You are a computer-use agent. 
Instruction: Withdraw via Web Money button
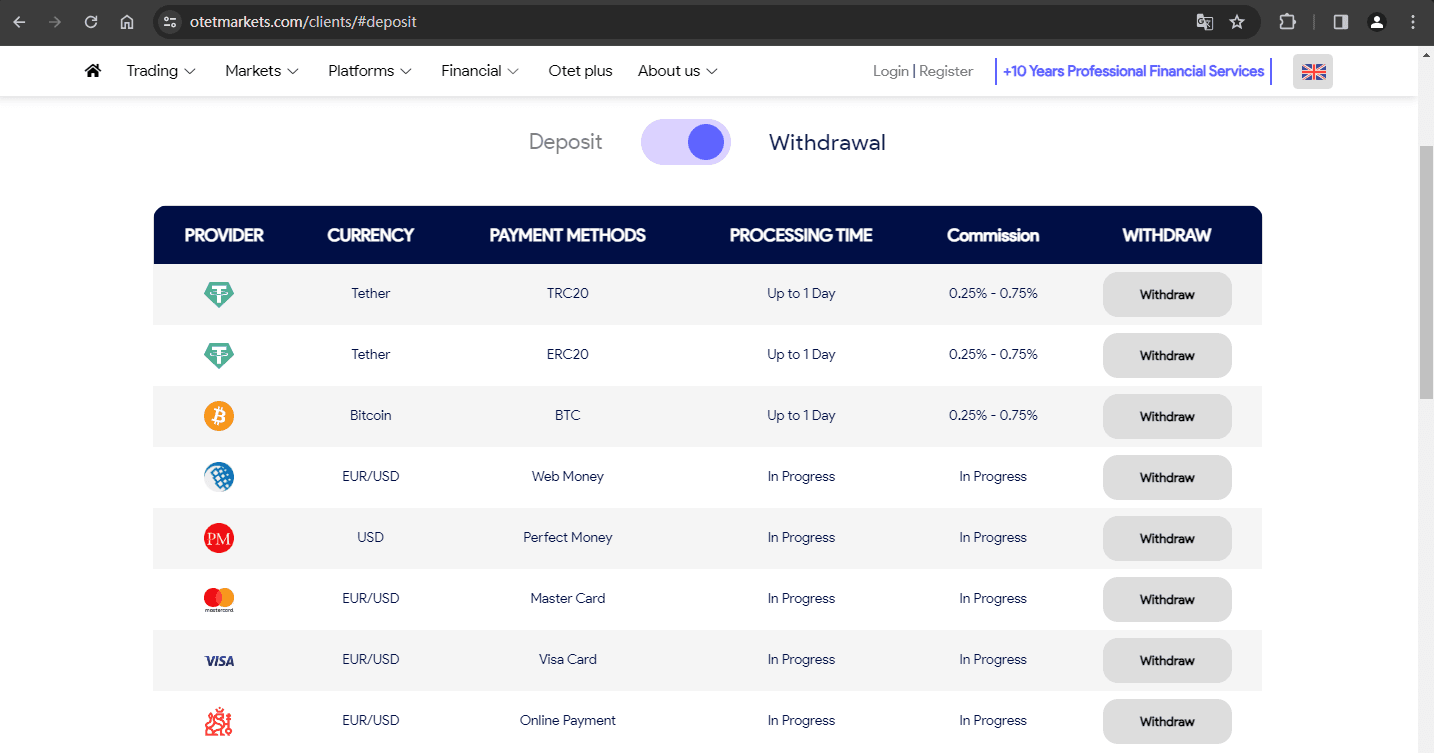tap(1167, 478)
